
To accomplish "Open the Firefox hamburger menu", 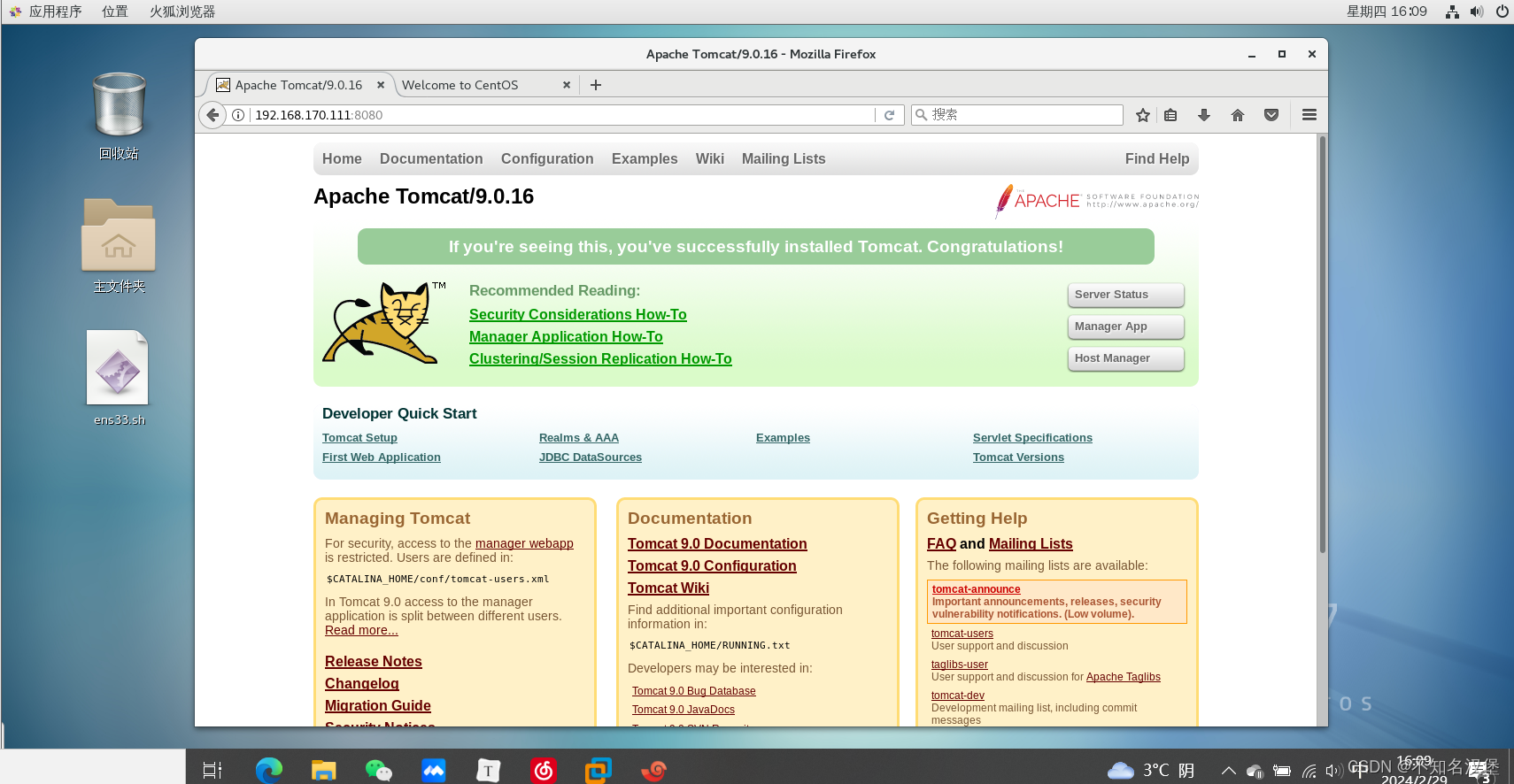I will (1309, 115).
